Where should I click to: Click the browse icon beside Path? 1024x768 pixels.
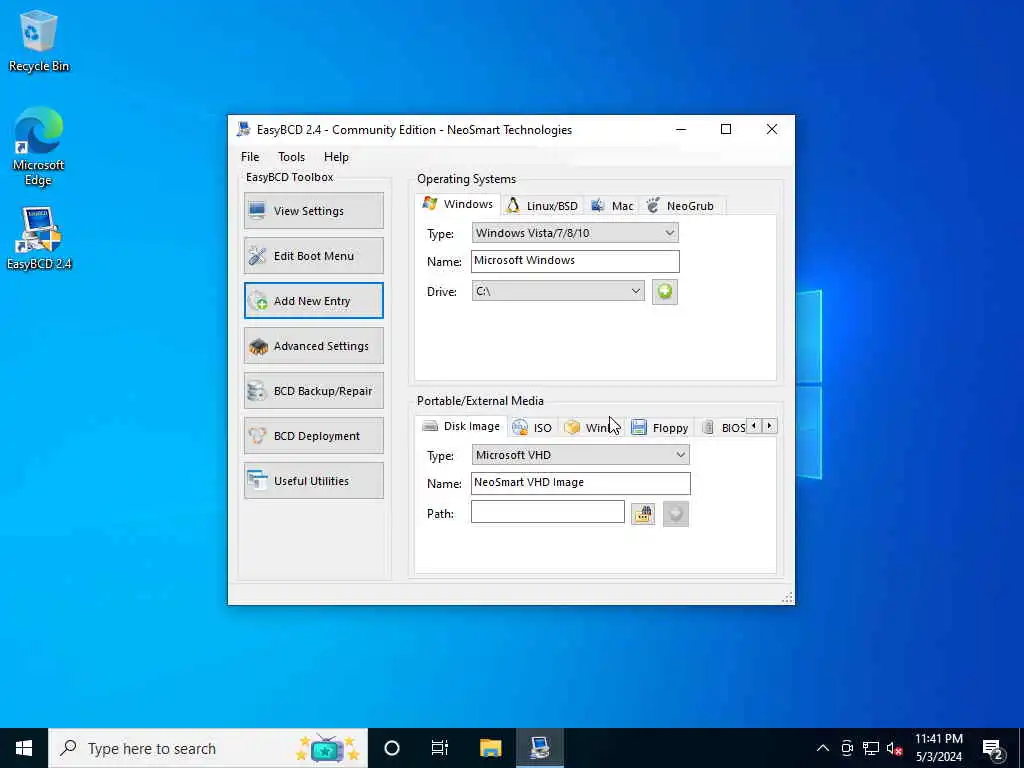coord(643,514)
